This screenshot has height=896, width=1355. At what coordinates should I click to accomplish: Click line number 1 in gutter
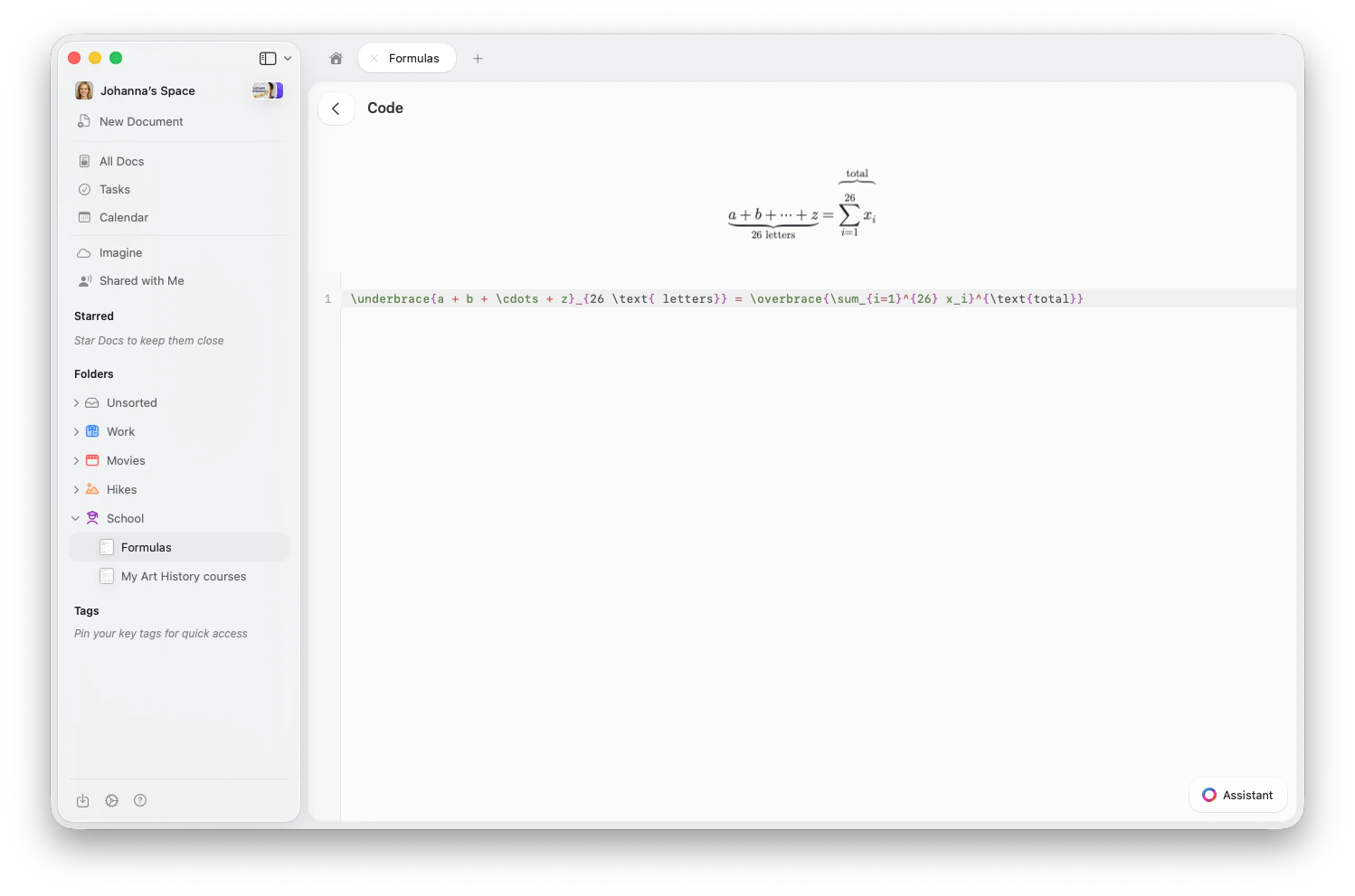coord(327,299)
